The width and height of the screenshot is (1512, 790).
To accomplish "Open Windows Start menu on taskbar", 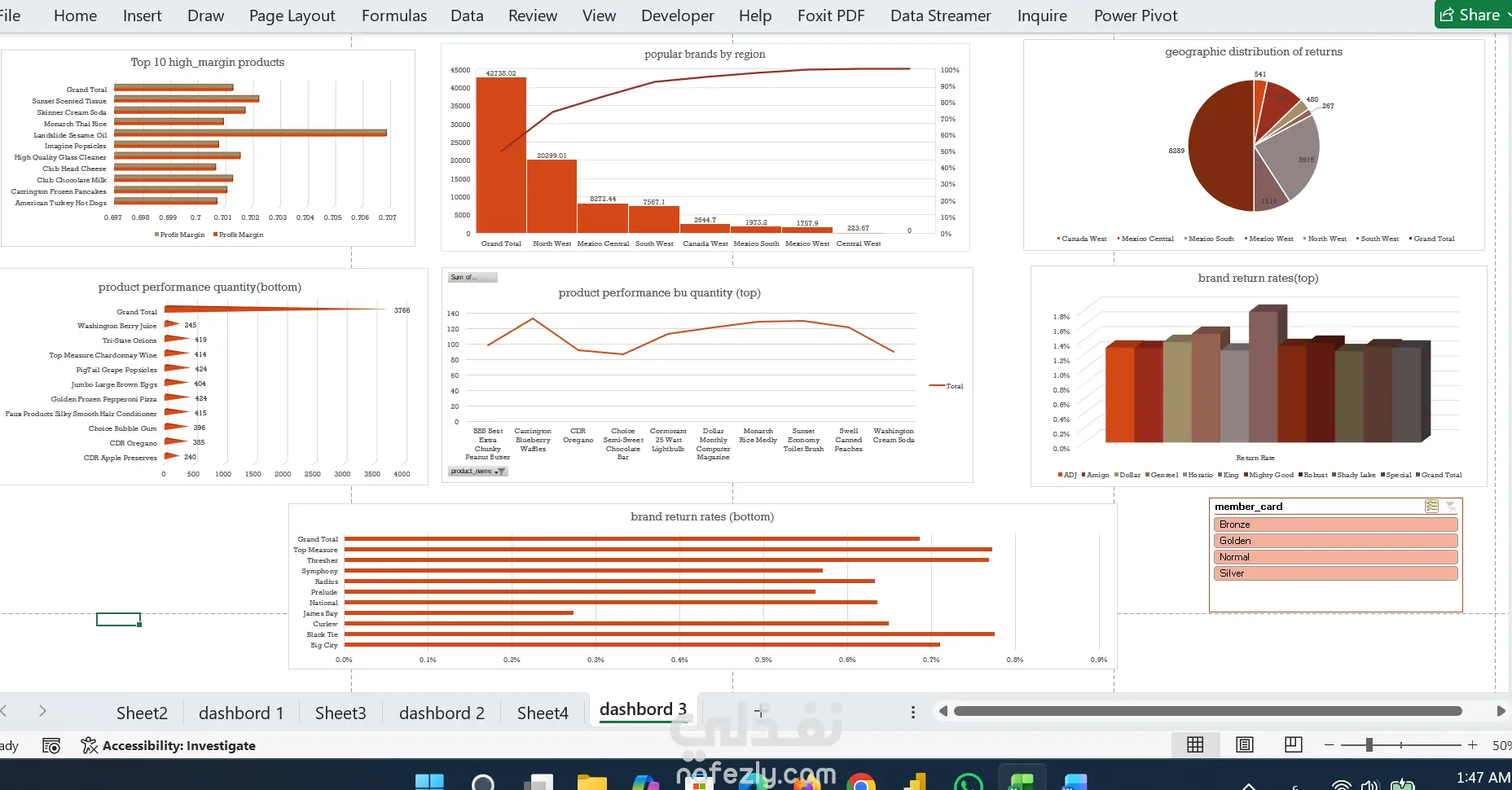I will [429, 782].
